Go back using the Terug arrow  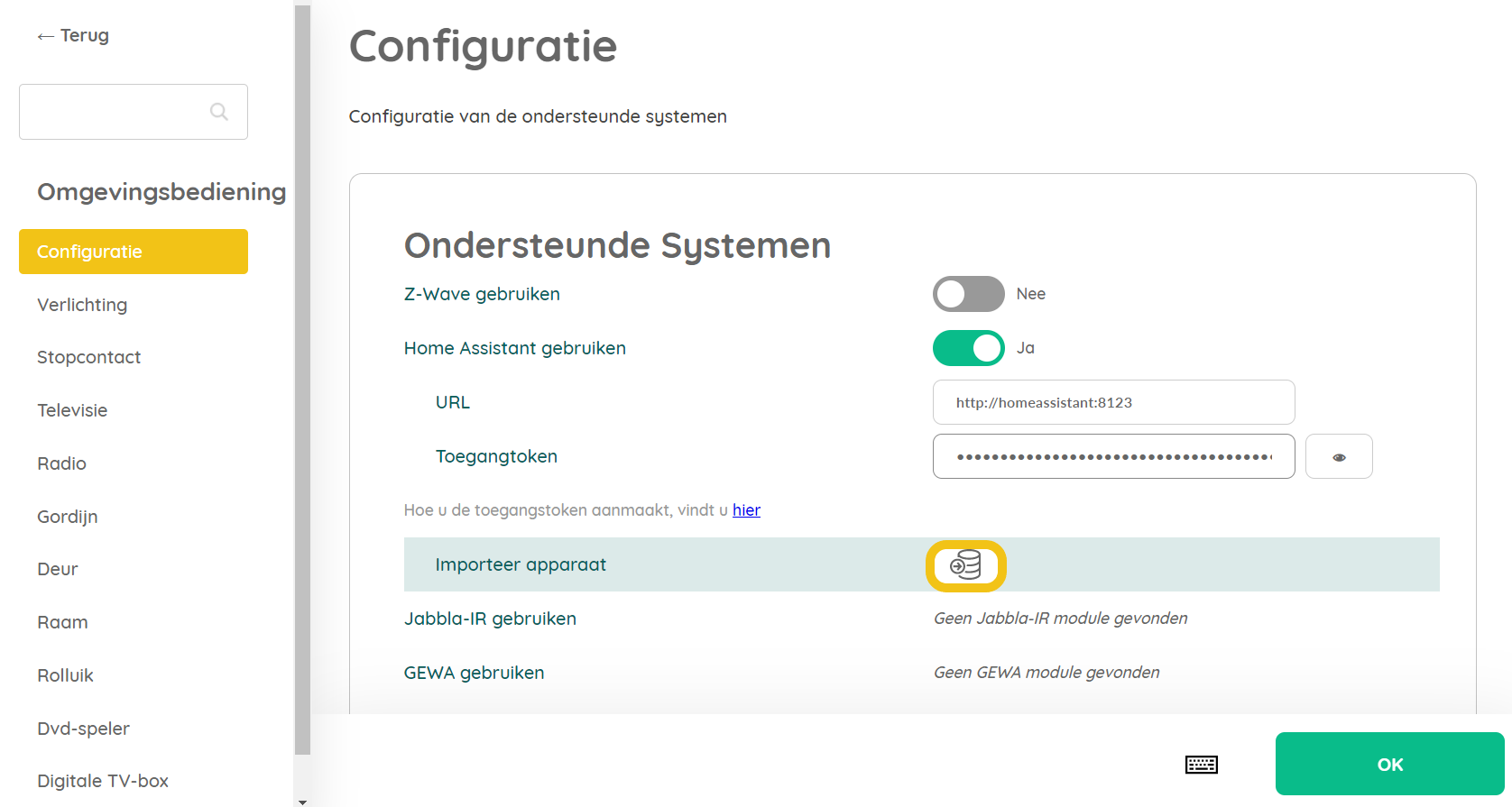(x=73, y=35)
